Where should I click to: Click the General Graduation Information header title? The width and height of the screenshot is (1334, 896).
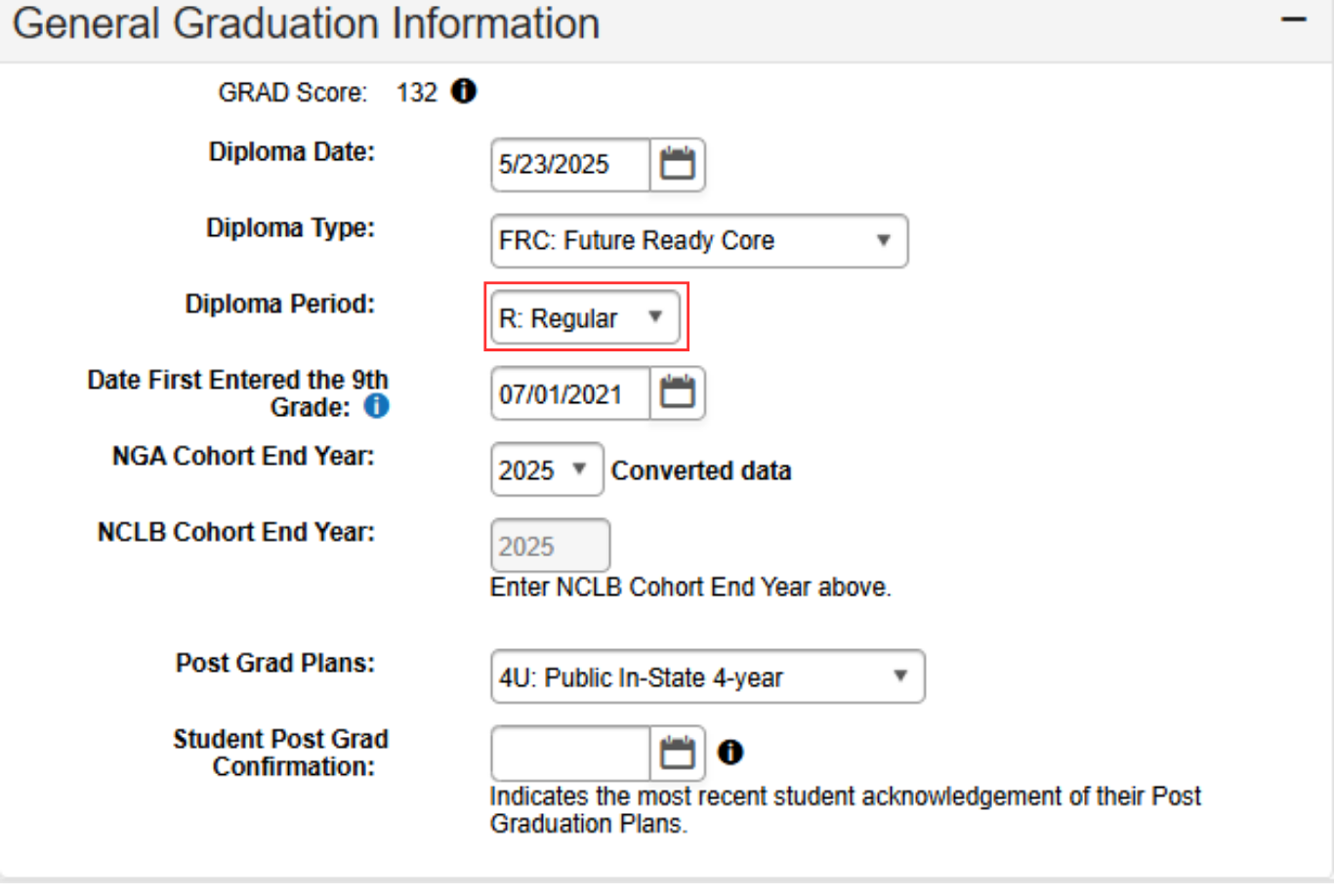click(306, 23)
